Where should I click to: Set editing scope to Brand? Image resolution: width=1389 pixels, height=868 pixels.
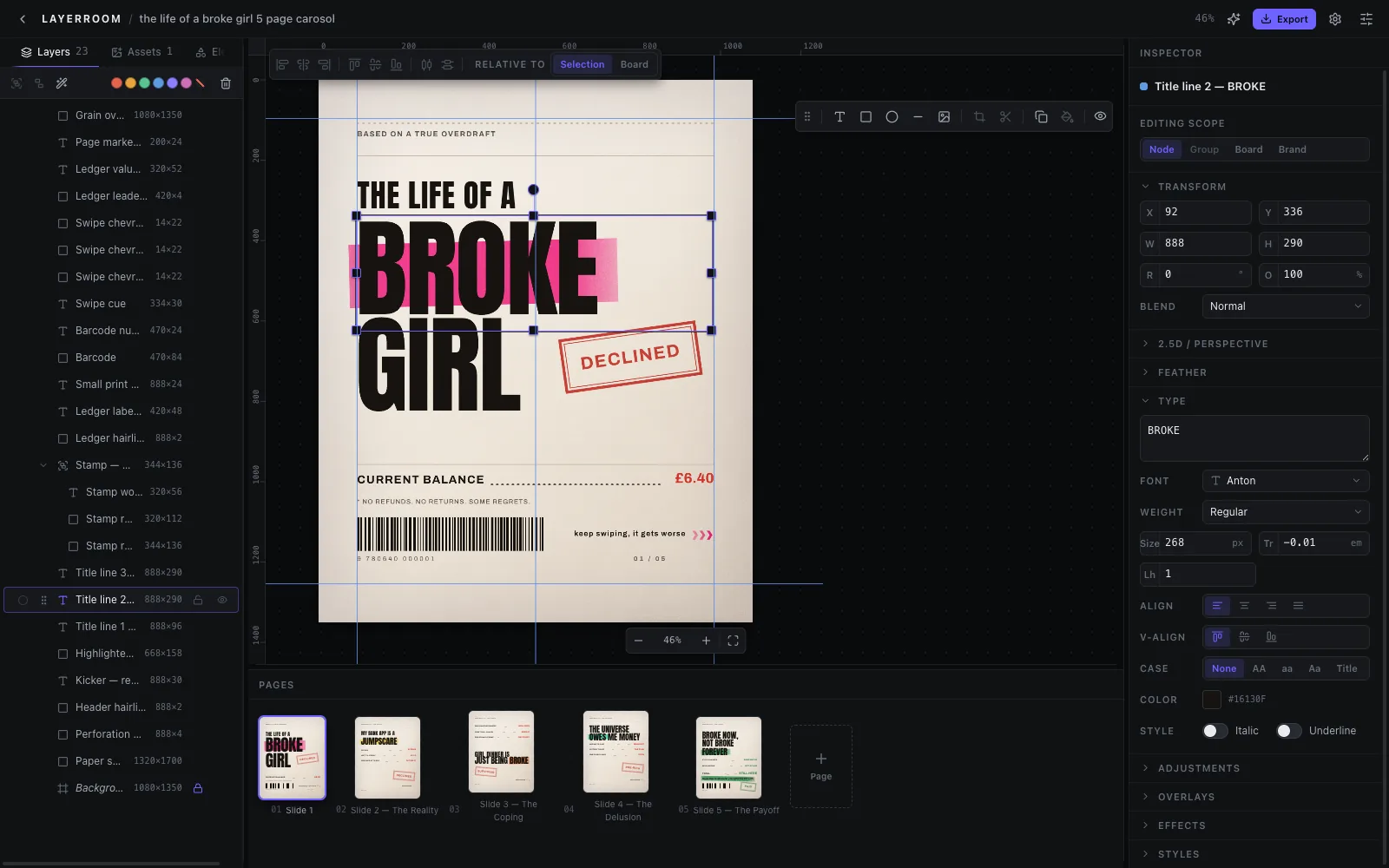pyautogui.click(x=1292, y=149)
